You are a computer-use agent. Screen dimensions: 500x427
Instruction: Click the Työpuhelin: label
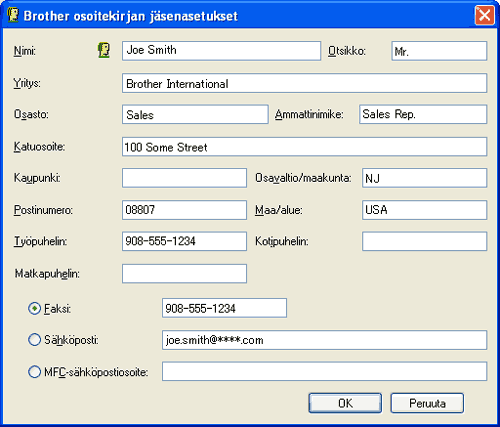(40, 241)
